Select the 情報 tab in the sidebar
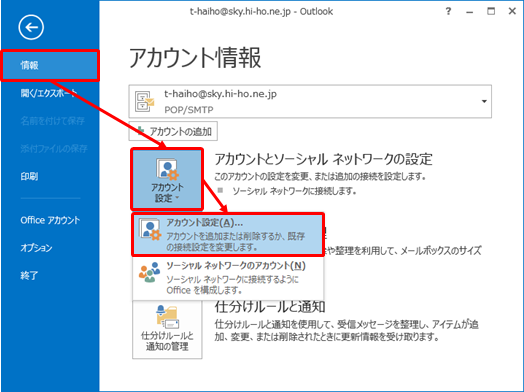Image resolution: width=524 pixels, height=392 pixels. (50, 66)
